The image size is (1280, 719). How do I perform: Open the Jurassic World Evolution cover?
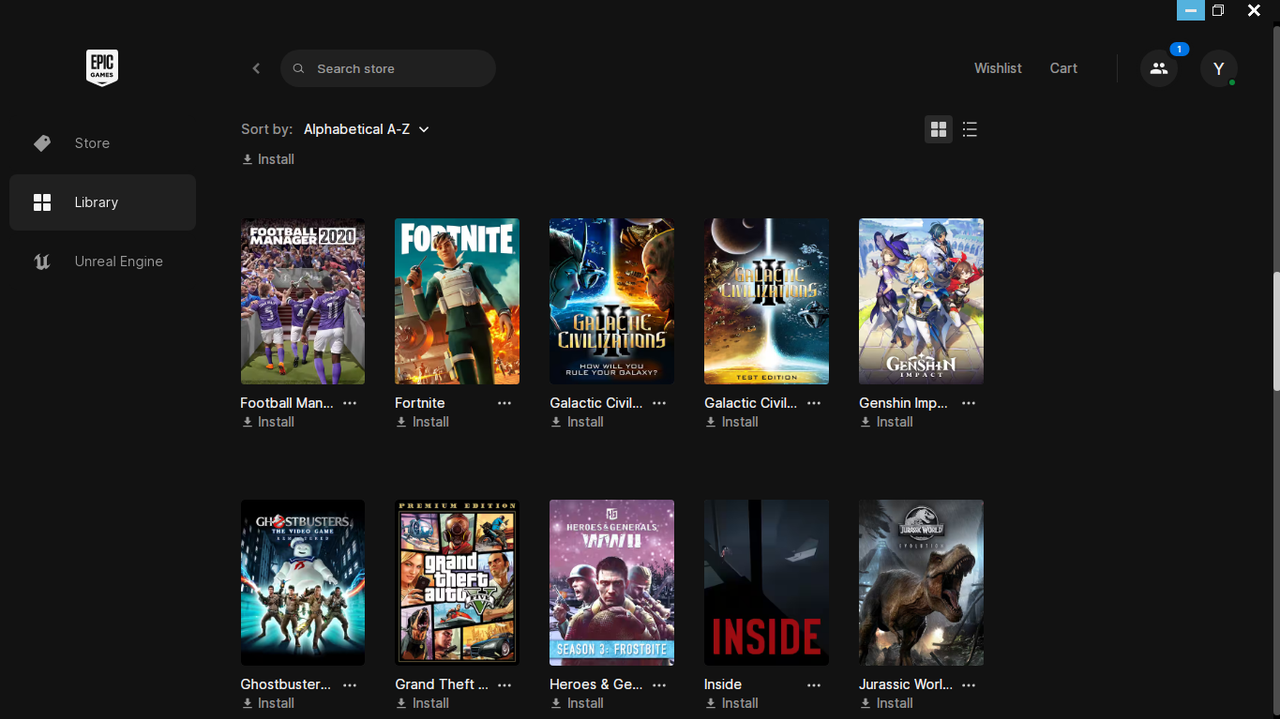pos(921,583)
